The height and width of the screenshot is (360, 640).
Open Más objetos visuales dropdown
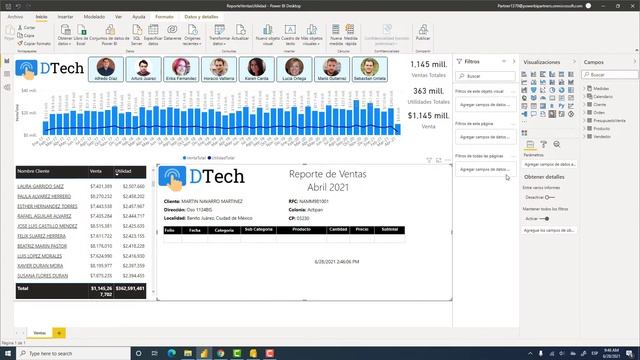[x=311, y=34]
